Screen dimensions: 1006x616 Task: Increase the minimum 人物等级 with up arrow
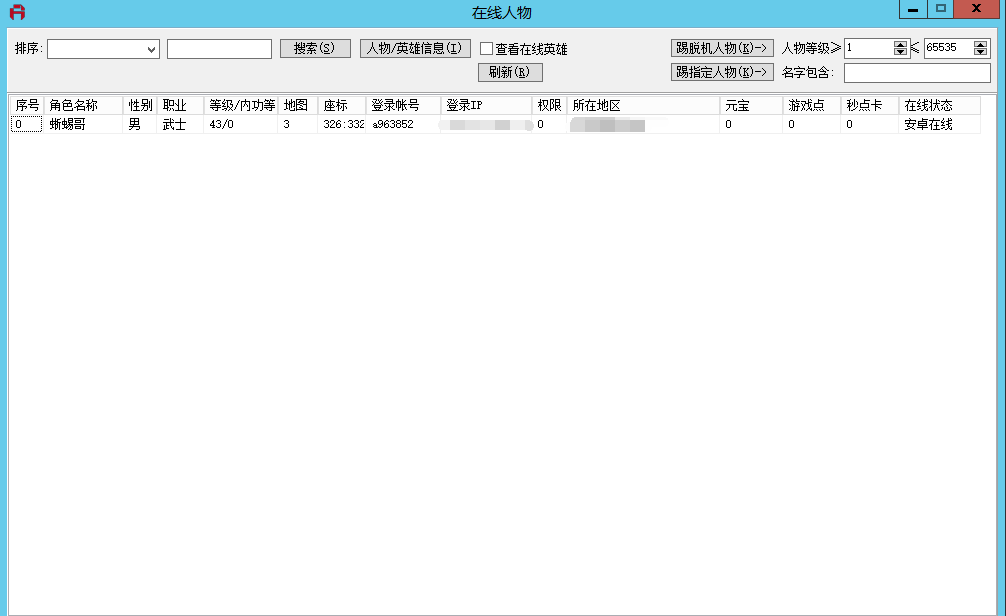point(901,44)
